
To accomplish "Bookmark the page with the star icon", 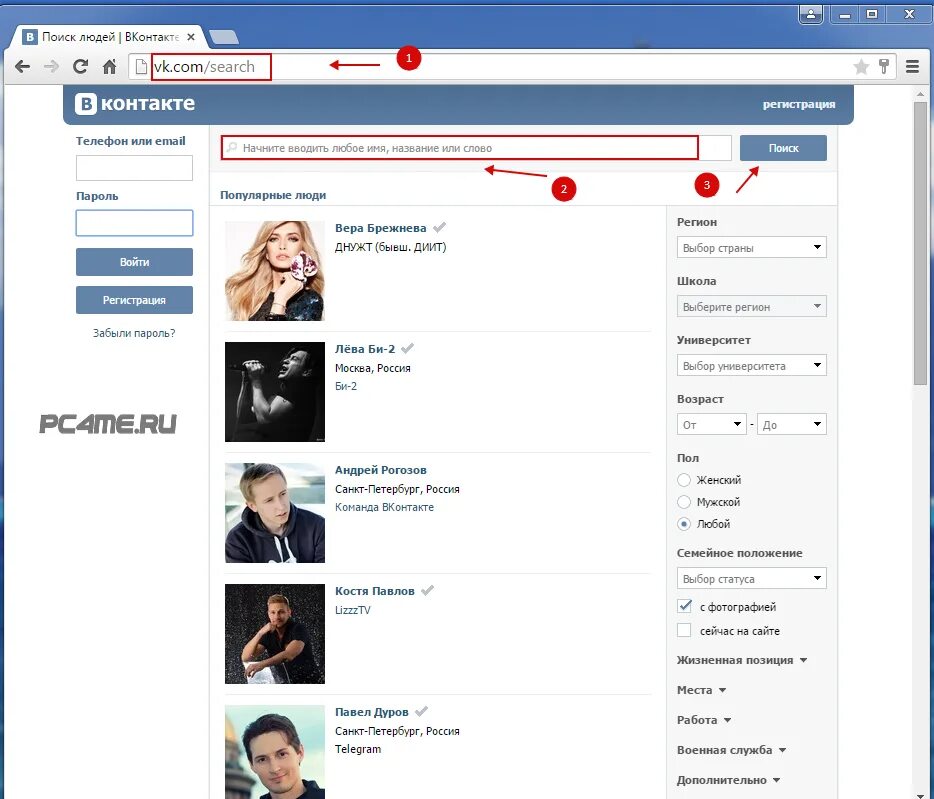I will click(x=861, y=66).
